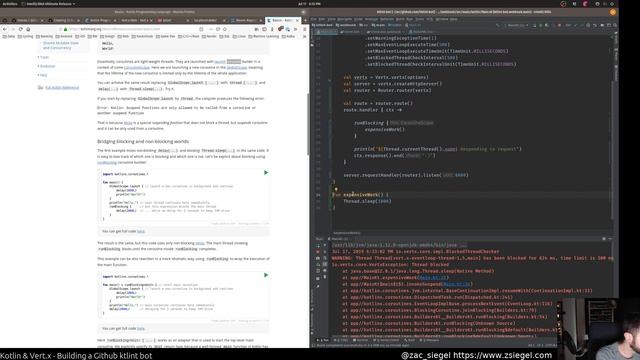Select first editor tab in IntelliJ

coord(327,32)
